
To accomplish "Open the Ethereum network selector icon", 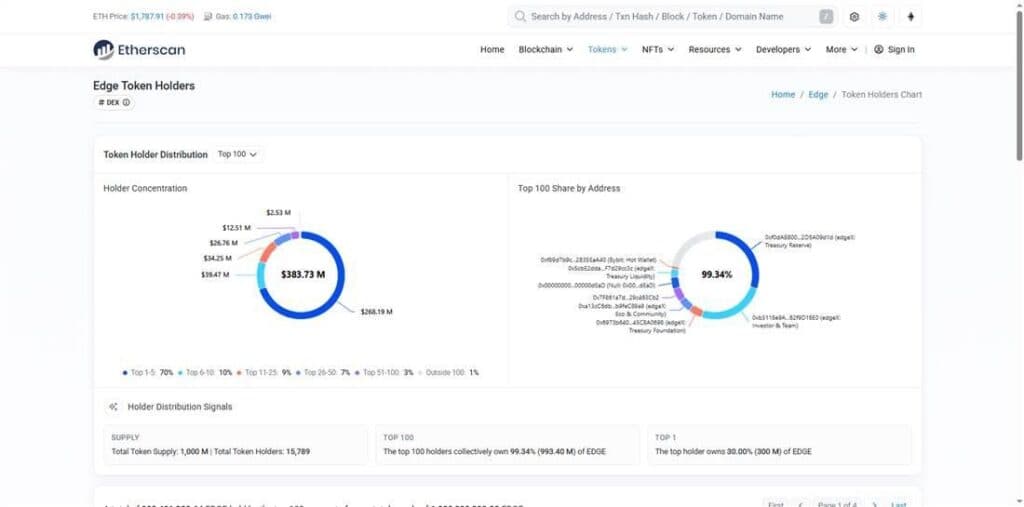I will tap(911, 17).
